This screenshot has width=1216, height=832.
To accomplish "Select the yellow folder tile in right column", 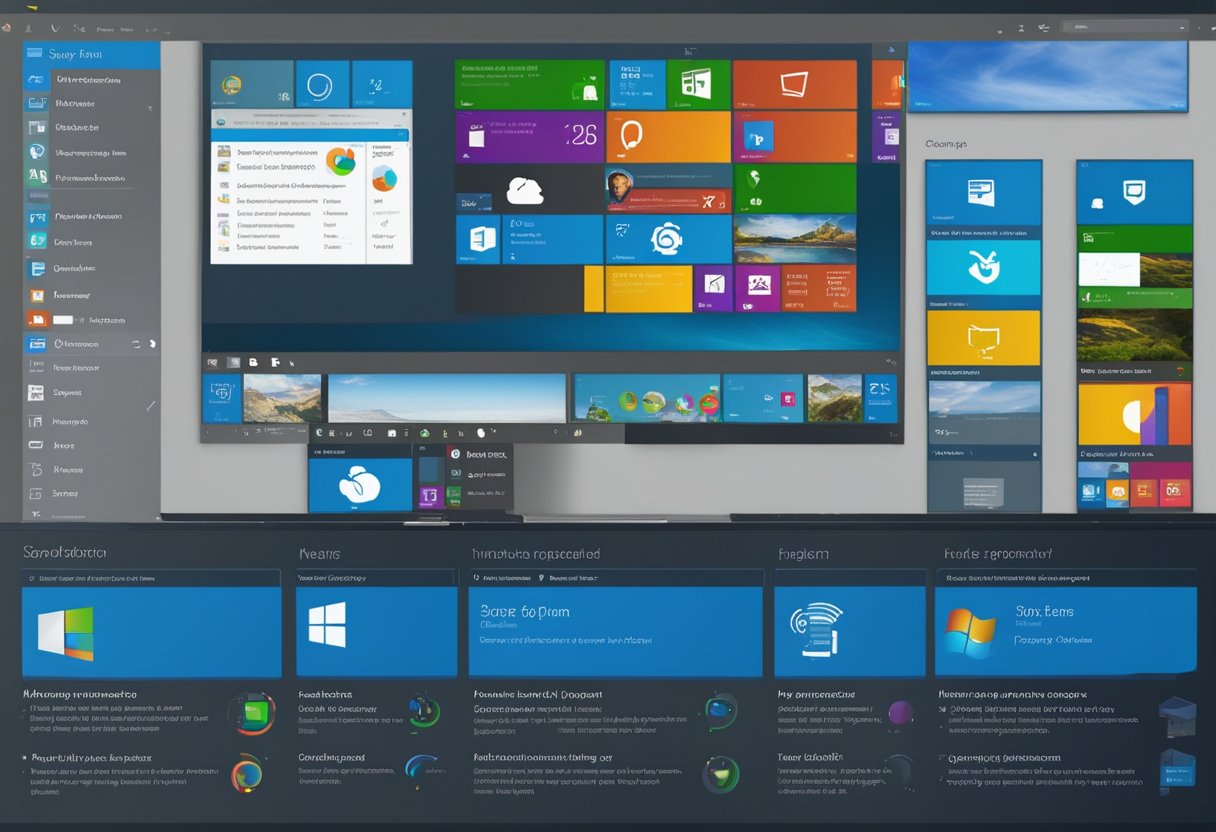I will (983, 337).
